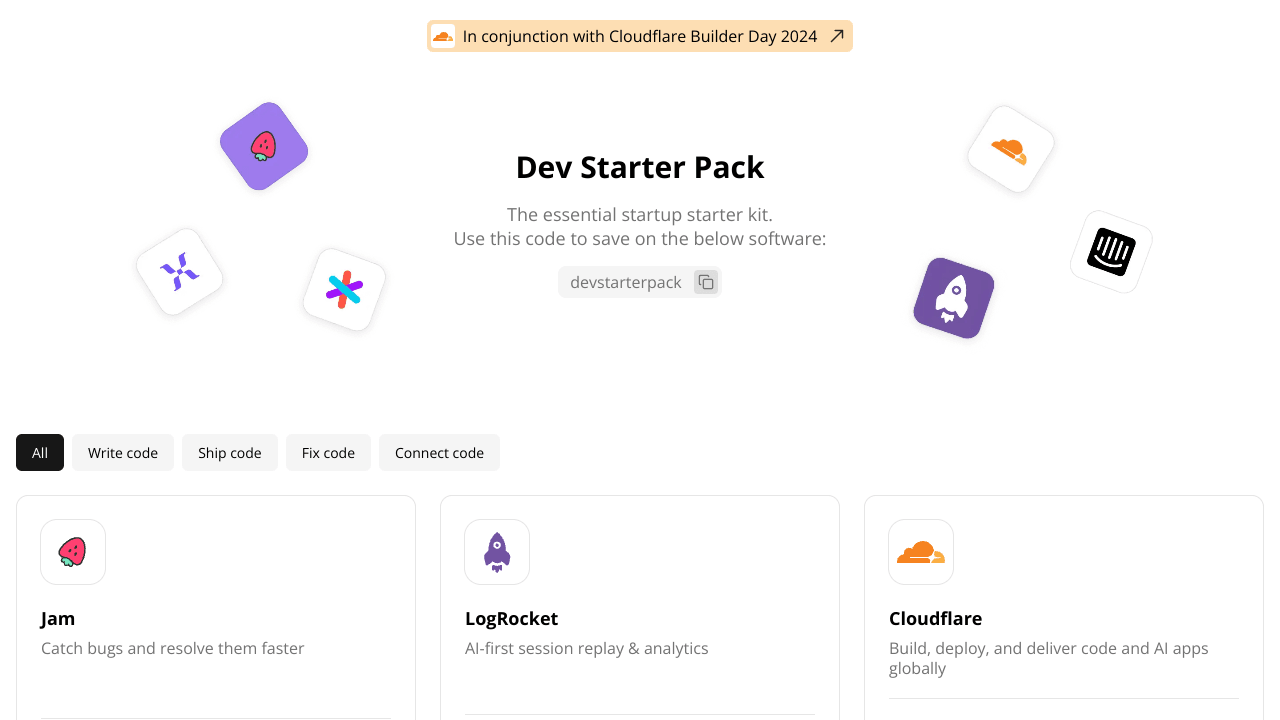This screenshot has width=1280, height=720.
Task: Click the Jam strawberry icon on the Jam card
Action: pyautogui.click(x=73, y=551)
